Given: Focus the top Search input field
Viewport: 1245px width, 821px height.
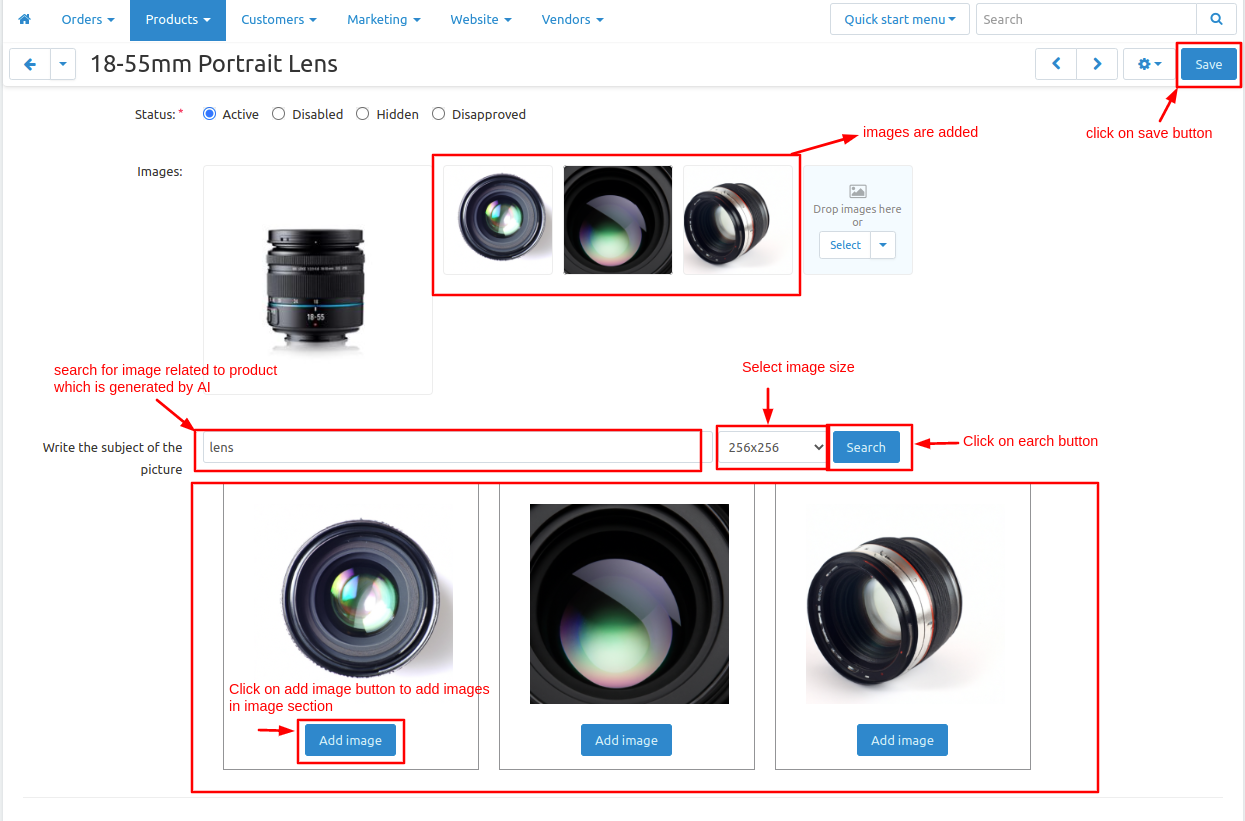Looking at the screenshot, I should pos(1086,19).
